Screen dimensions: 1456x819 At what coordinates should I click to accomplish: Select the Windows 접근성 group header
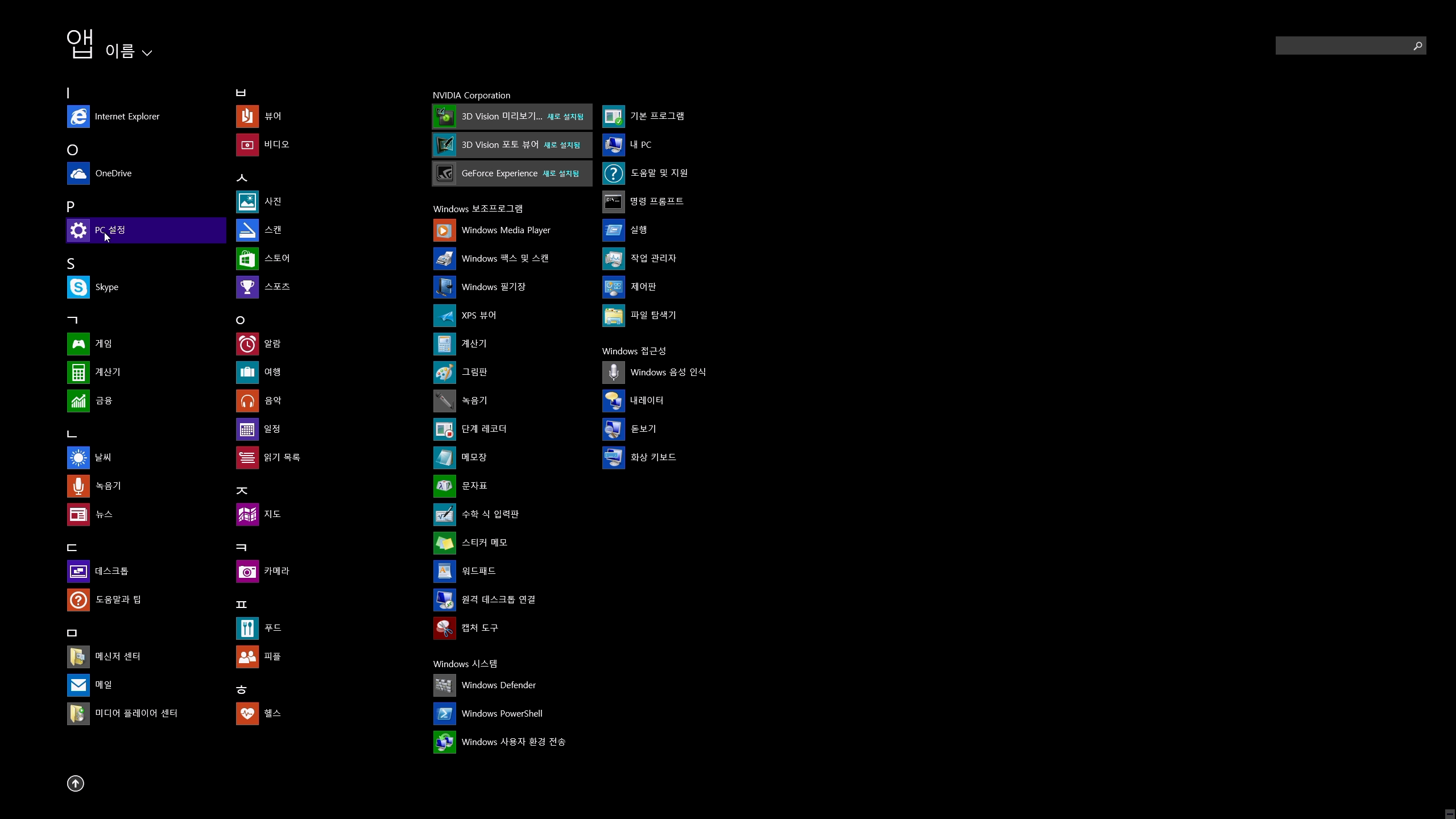(634, 351)
